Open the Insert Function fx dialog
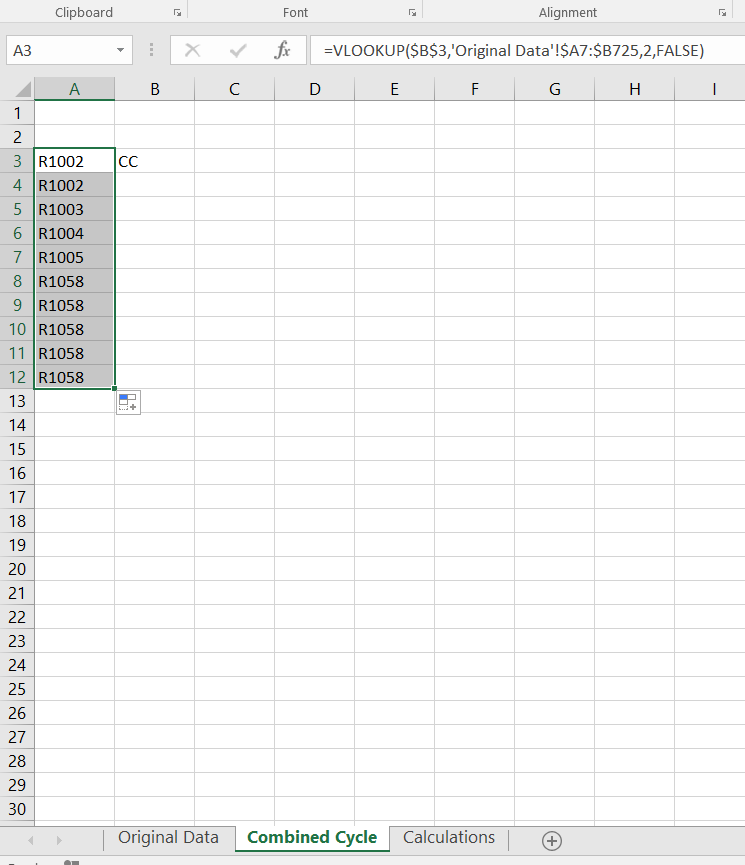This screenshot has width=745, height=865. [282, 51]
